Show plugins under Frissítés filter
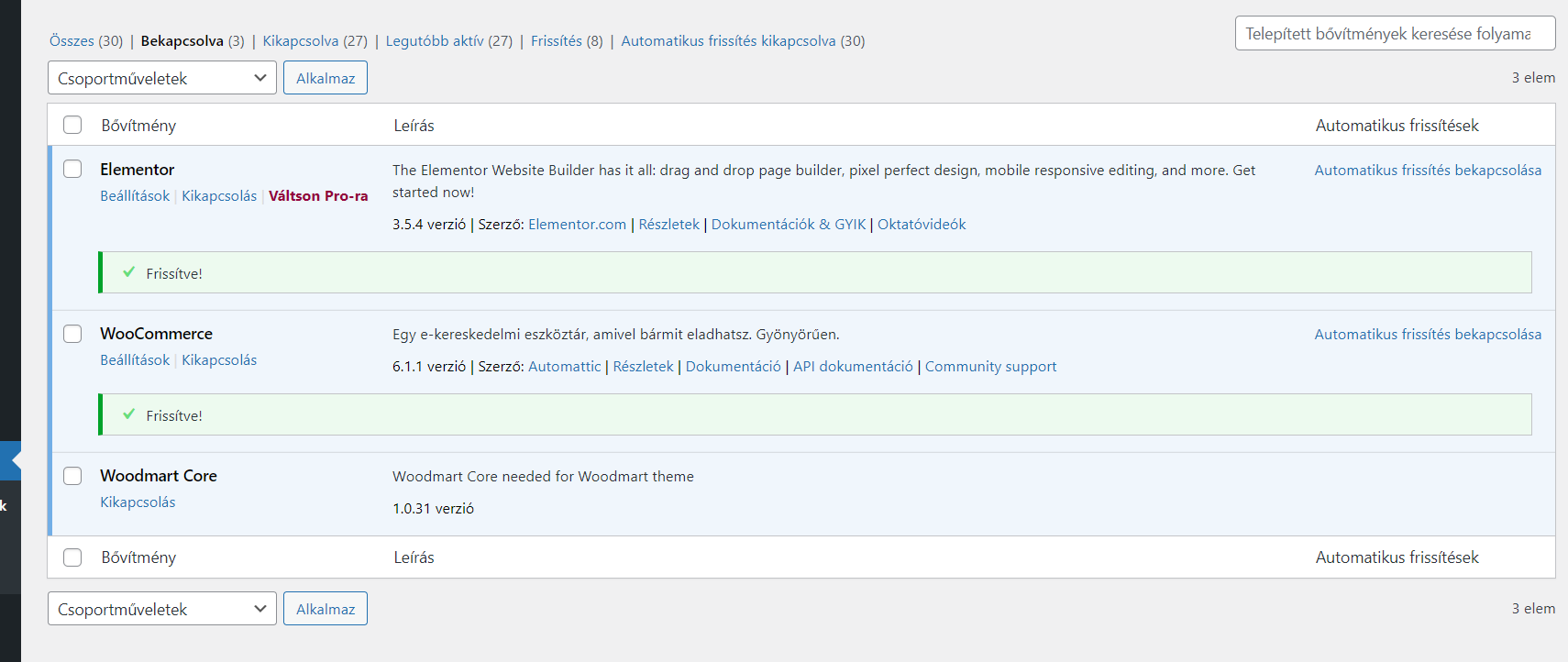Screen dimensions: 1568x662 pos(567,40)
